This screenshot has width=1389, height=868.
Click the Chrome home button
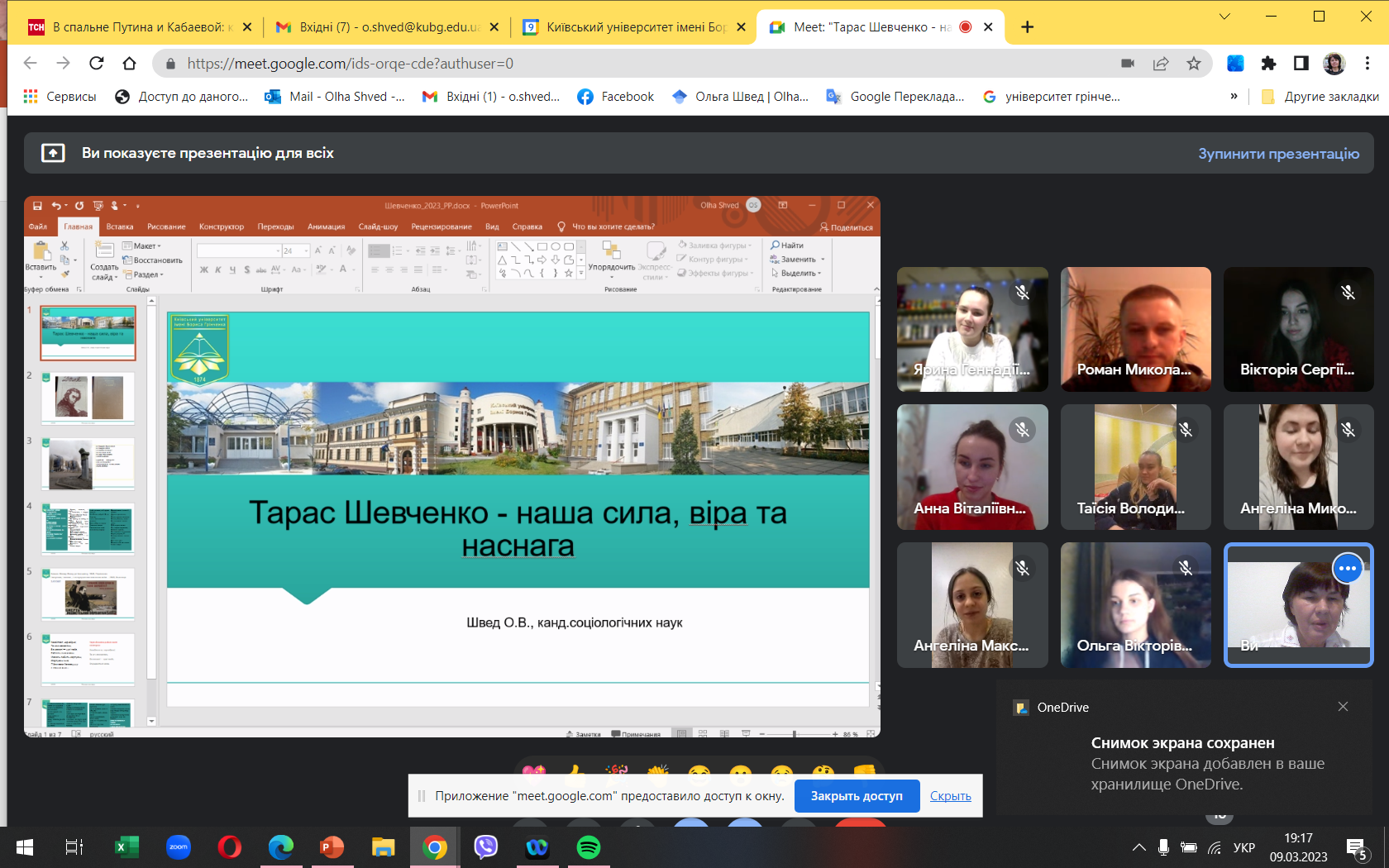129,64
